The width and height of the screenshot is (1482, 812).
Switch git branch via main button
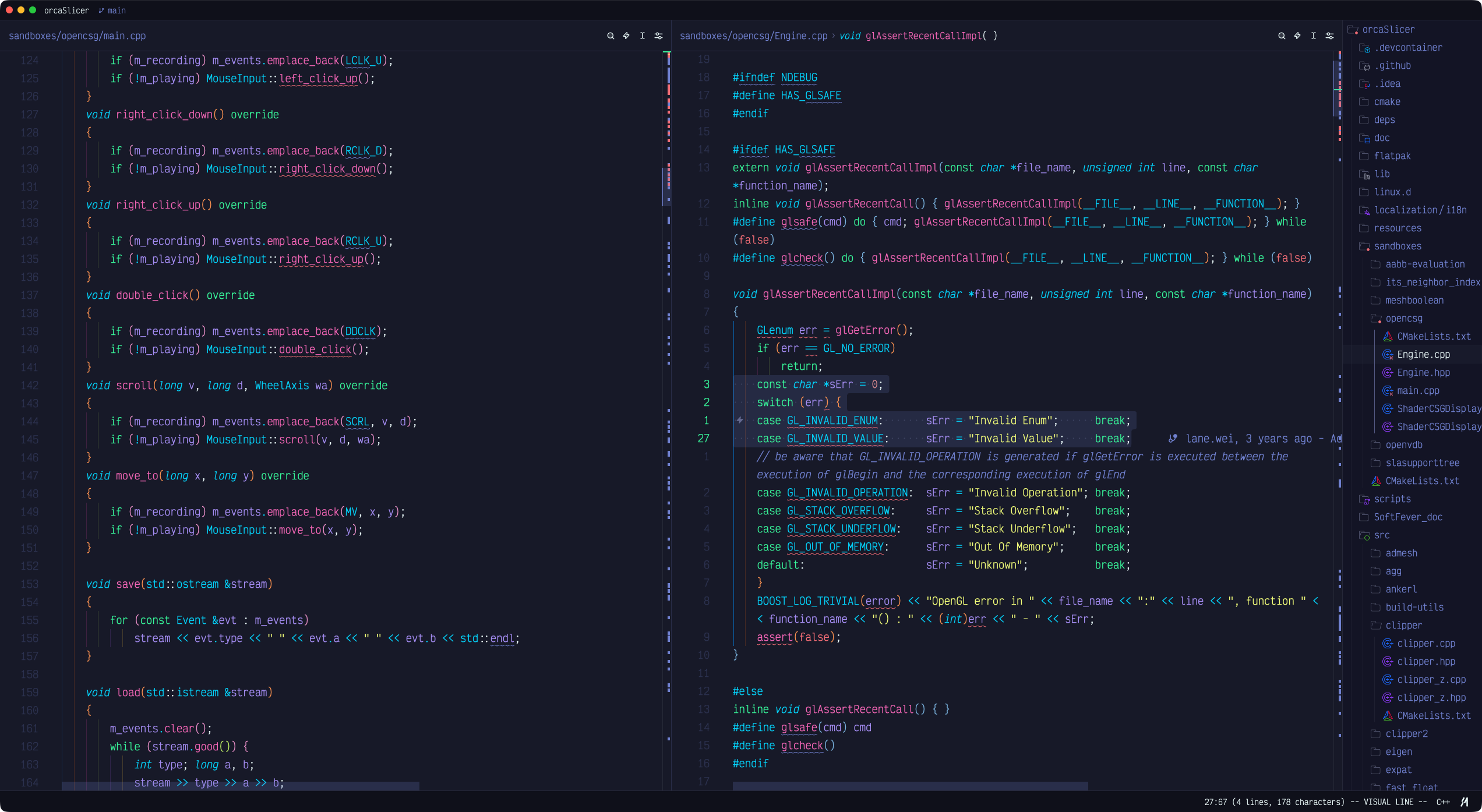click(112, 10)
